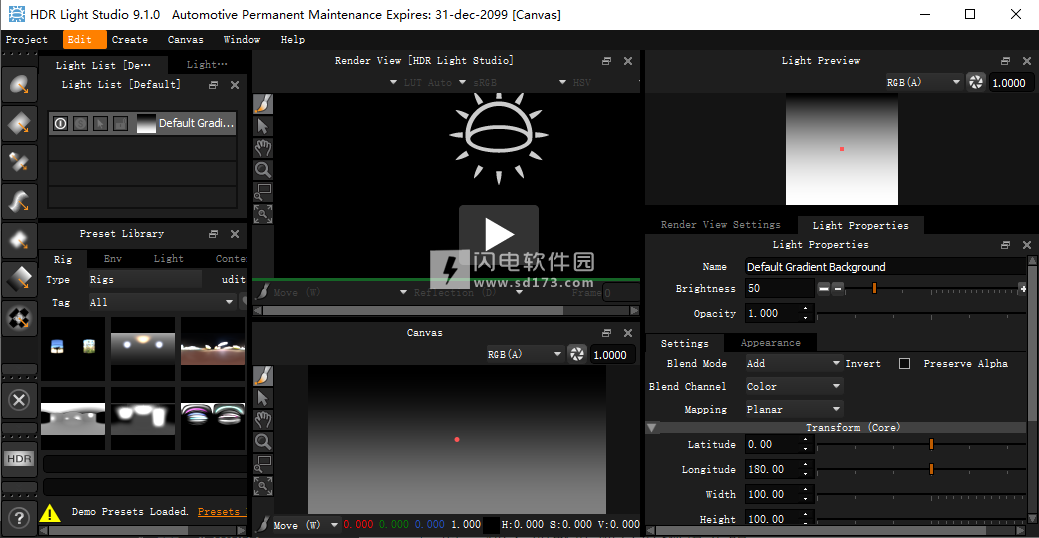Choose the zoom magnifier tool in Canvas panel
The width and height of the screenshot is (1039, 538).
click(263, 442)
